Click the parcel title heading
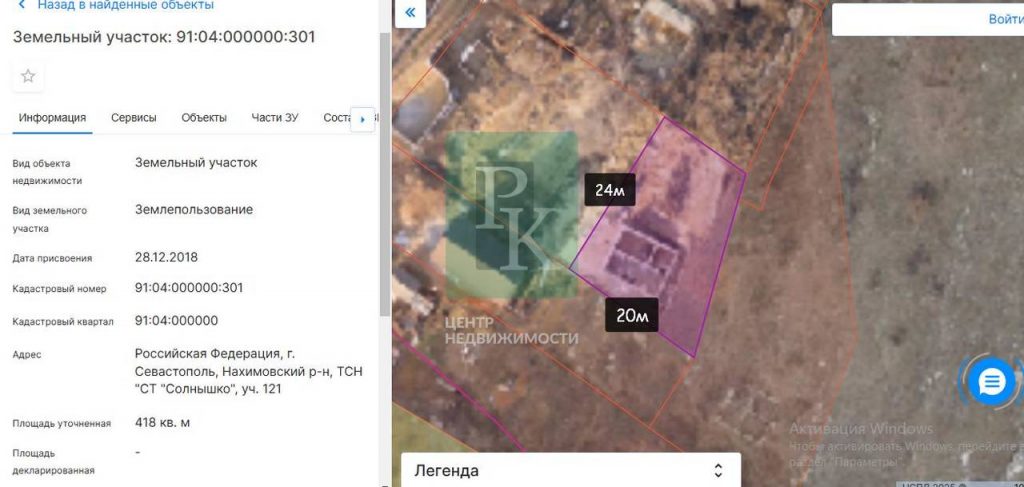1024x487 pixels. 164,37
